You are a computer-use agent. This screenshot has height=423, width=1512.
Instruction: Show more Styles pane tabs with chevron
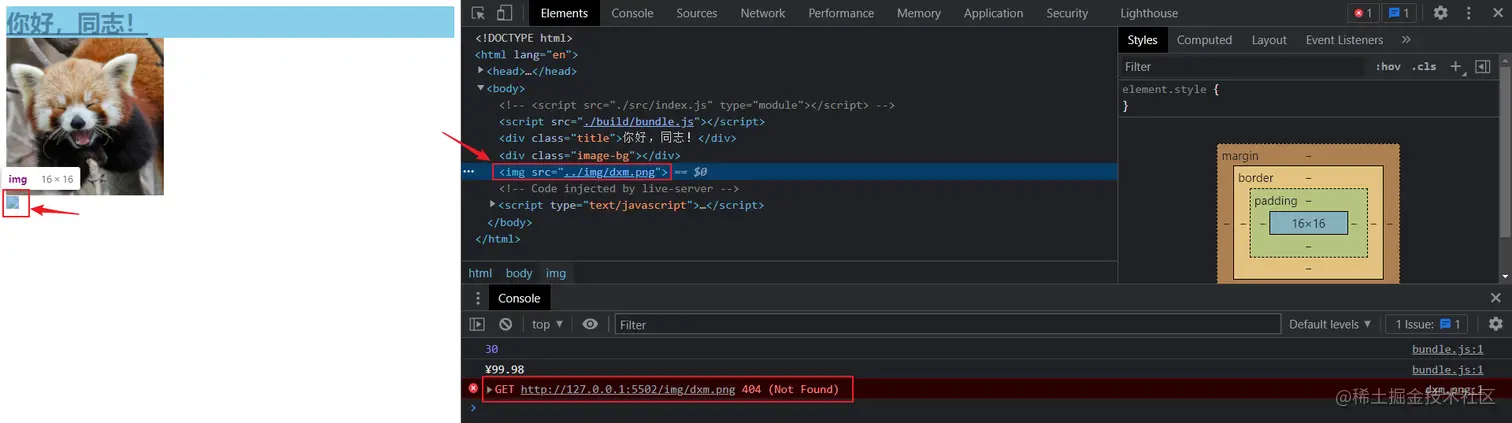(x=1406, y=40)
